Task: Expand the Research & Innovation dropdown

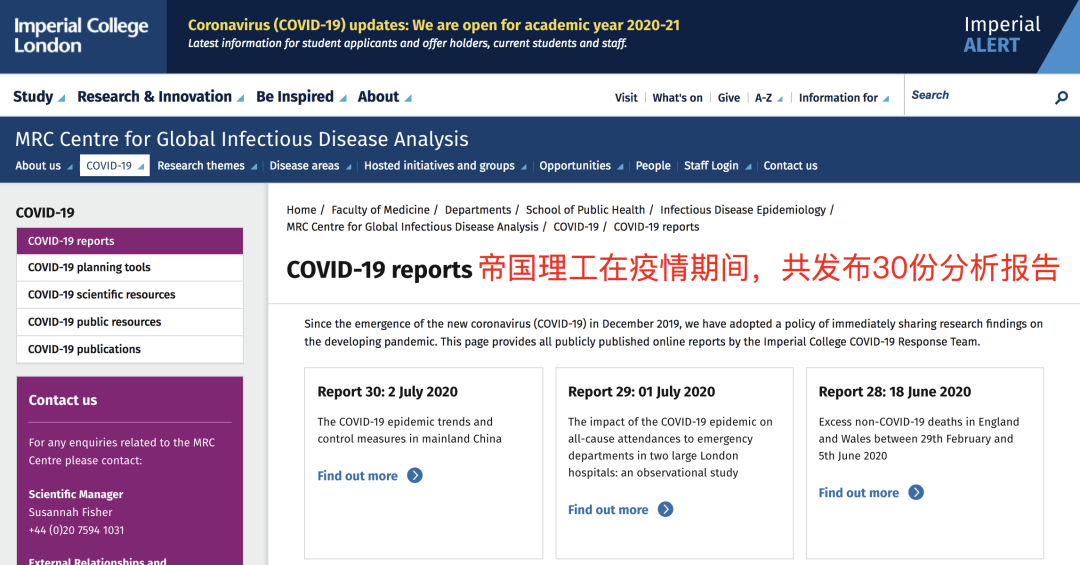Action: click(x=160, y=97)
